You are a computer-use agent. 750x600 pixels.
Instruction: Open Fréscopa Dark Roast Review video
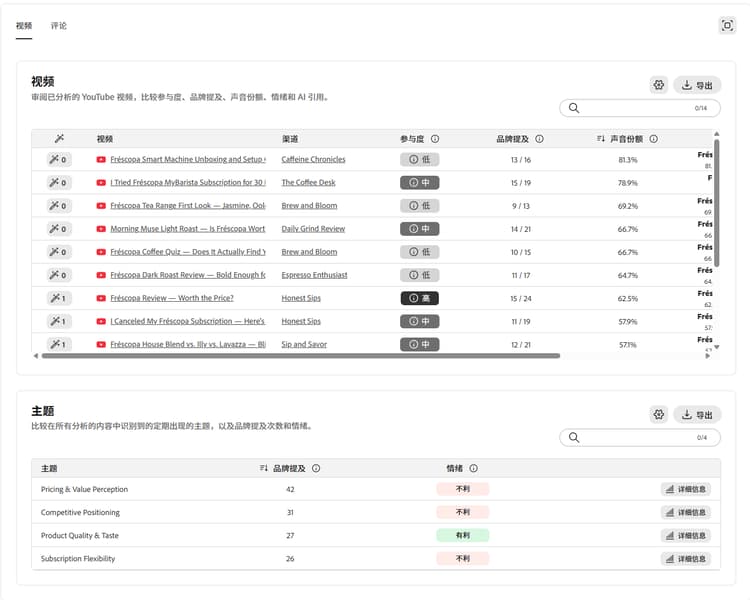[188, 275]
